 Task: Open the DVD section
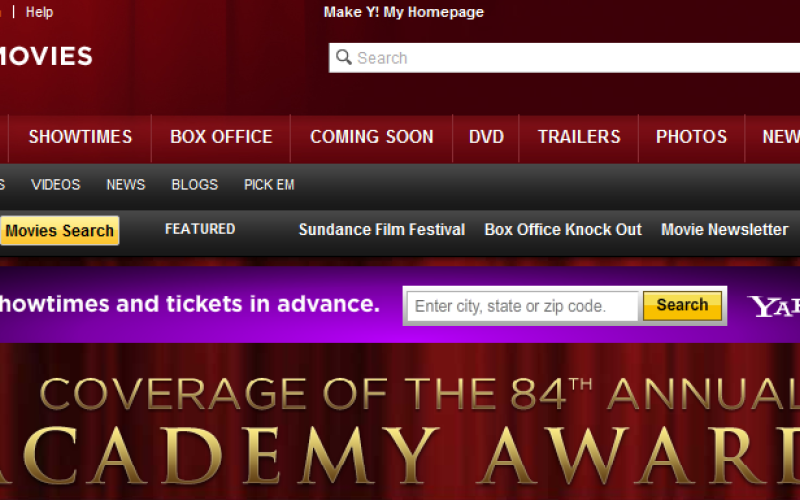coord(486,137)
